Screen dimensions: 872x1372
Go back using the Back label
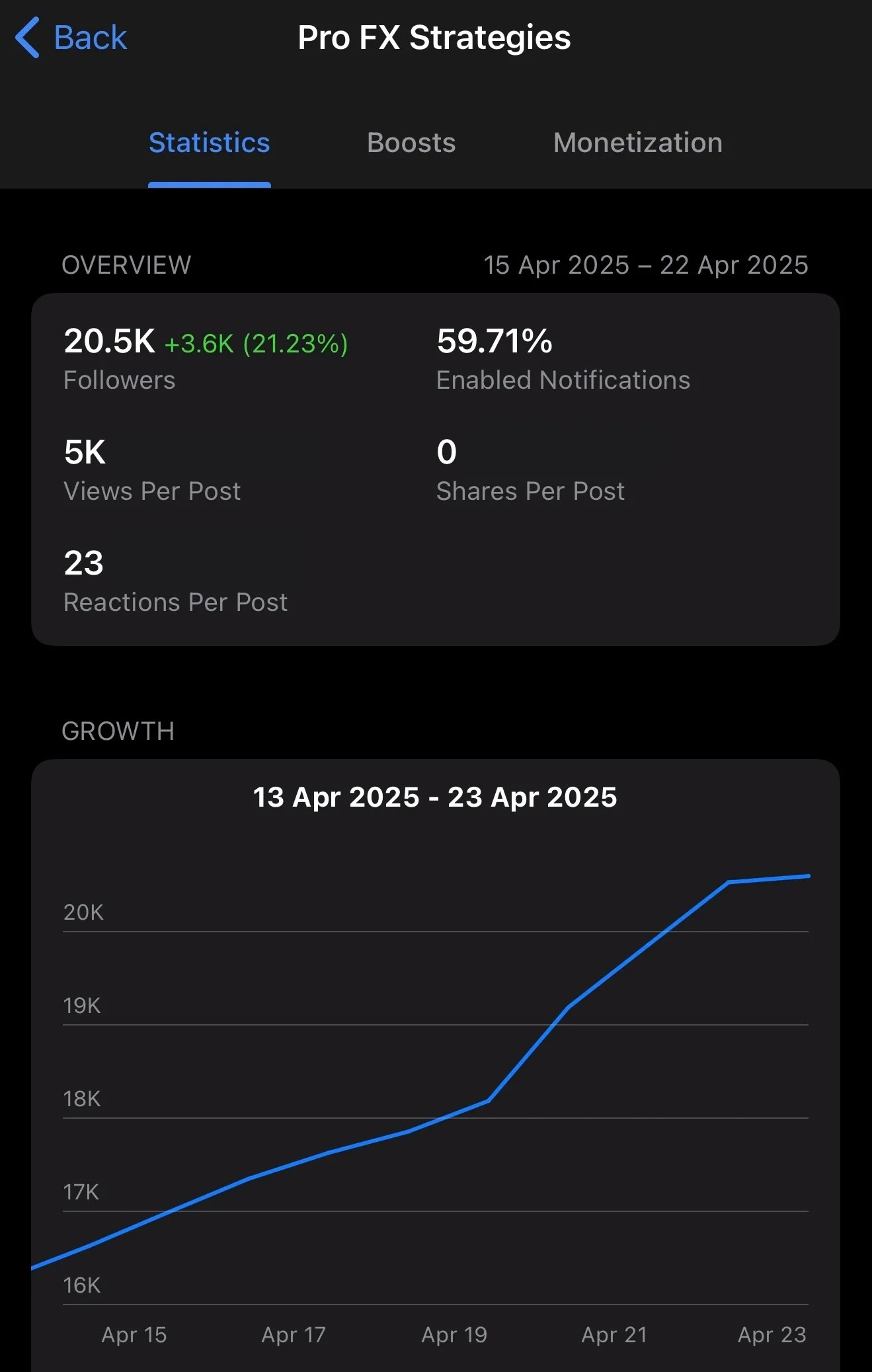(x=90, y=38)
